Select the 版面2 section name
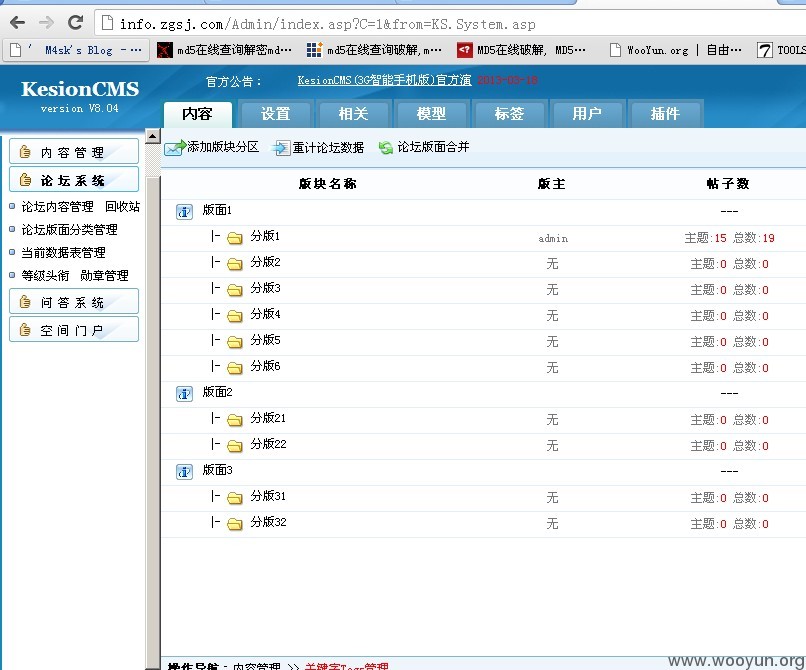 coord(217,392)
